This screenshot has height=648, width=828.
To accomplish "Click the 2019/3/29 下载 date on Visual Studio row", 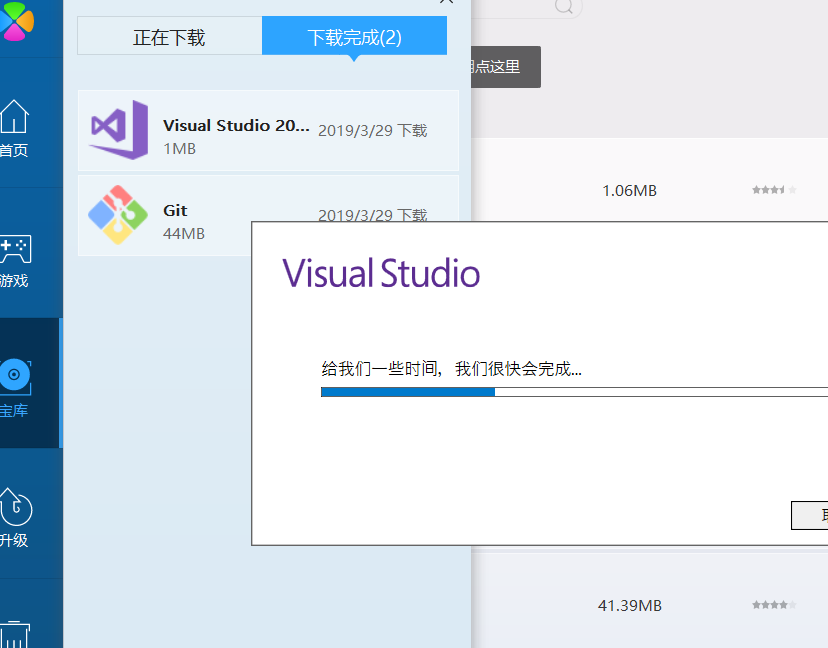I will [372, 130].
